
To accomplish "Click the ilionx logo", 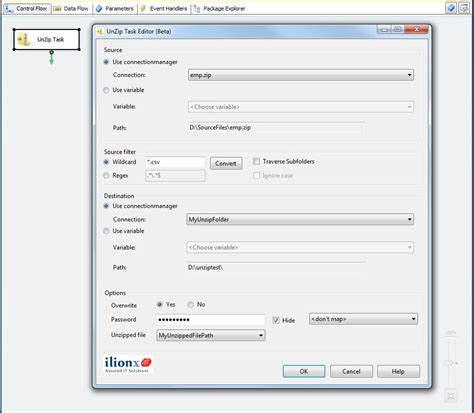I will click(128, 364).
